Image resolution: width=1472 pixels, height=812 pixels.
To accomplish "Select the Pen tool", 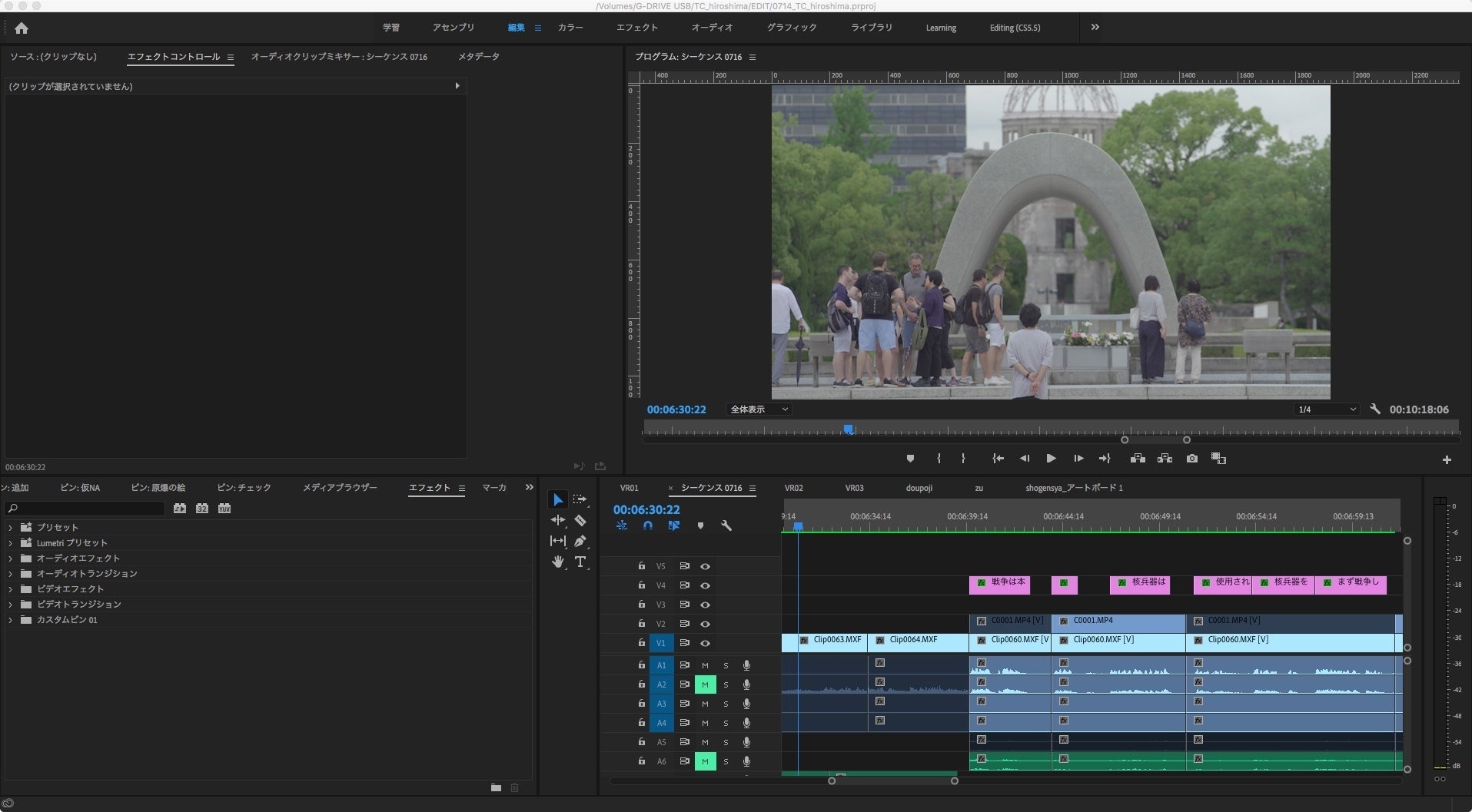I will pos(580,542).
